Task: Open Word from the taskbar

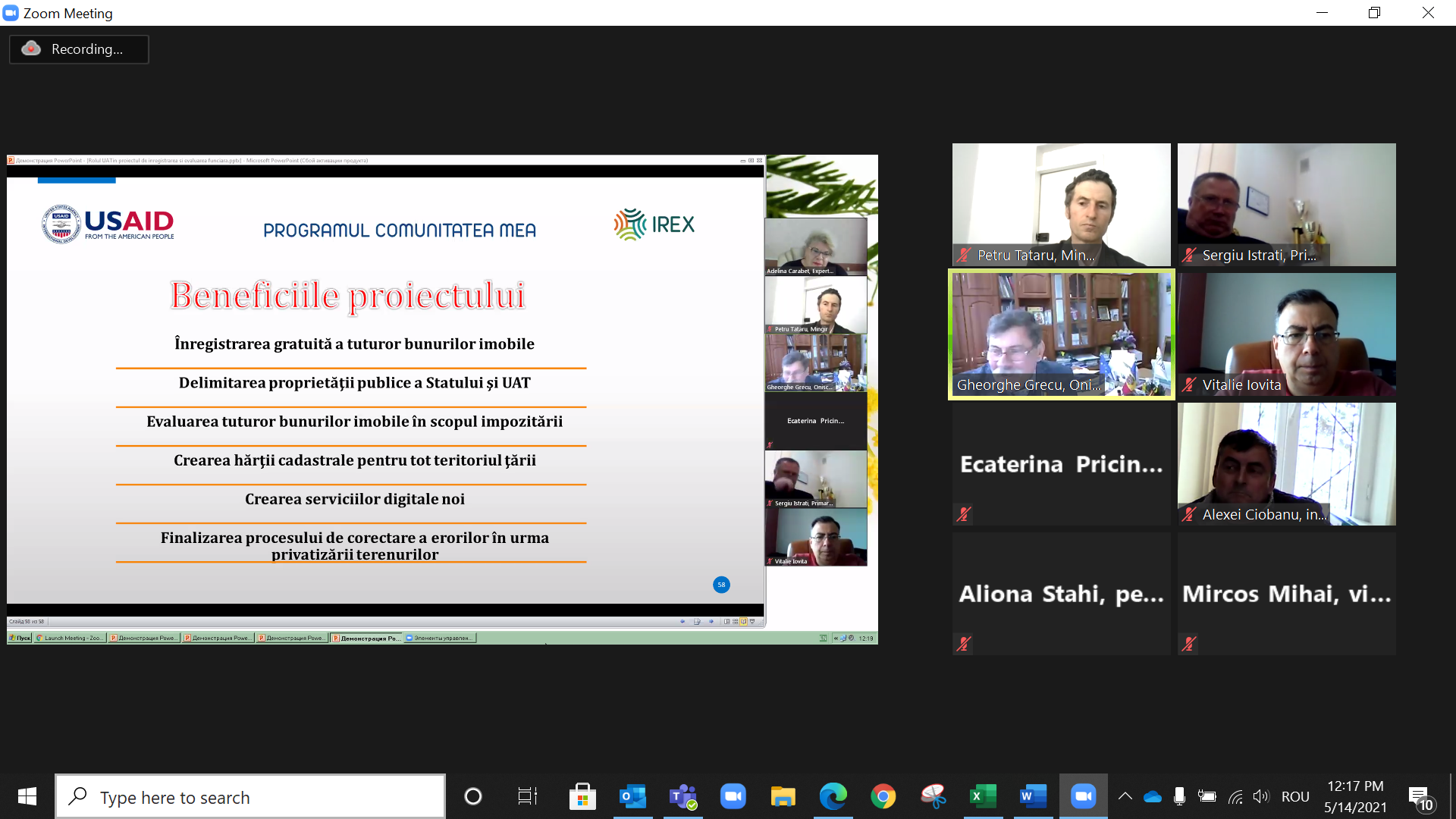Action: click(x=1033, y=797)
